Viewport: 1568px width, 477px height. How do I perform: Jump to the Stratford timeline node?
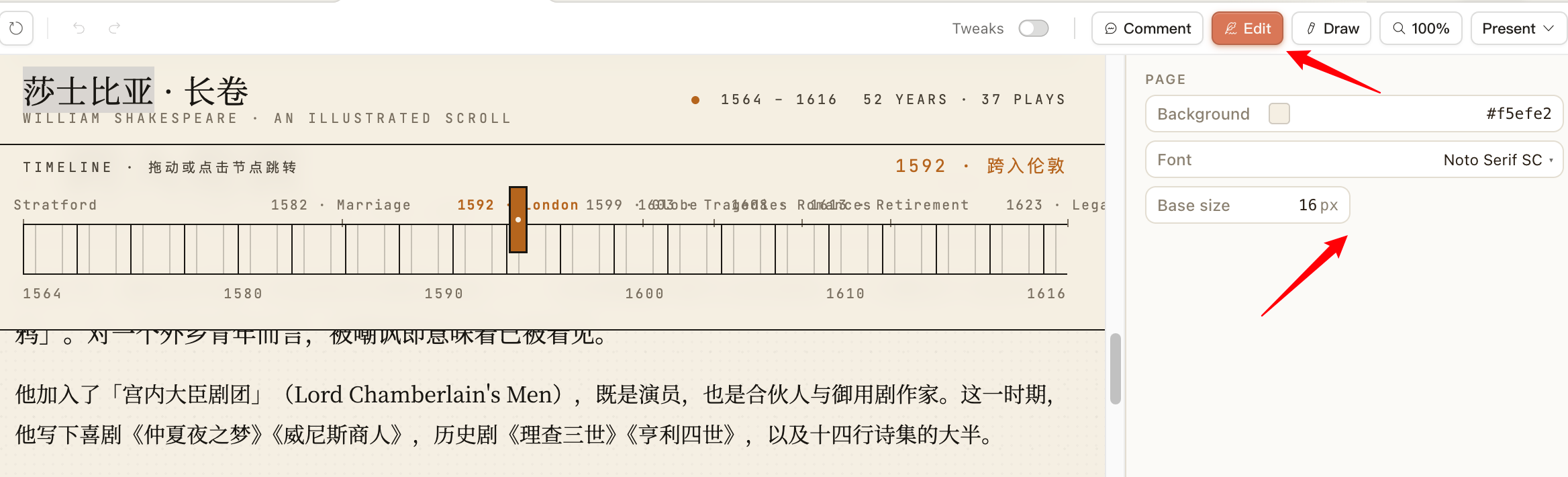coord(55,205)
